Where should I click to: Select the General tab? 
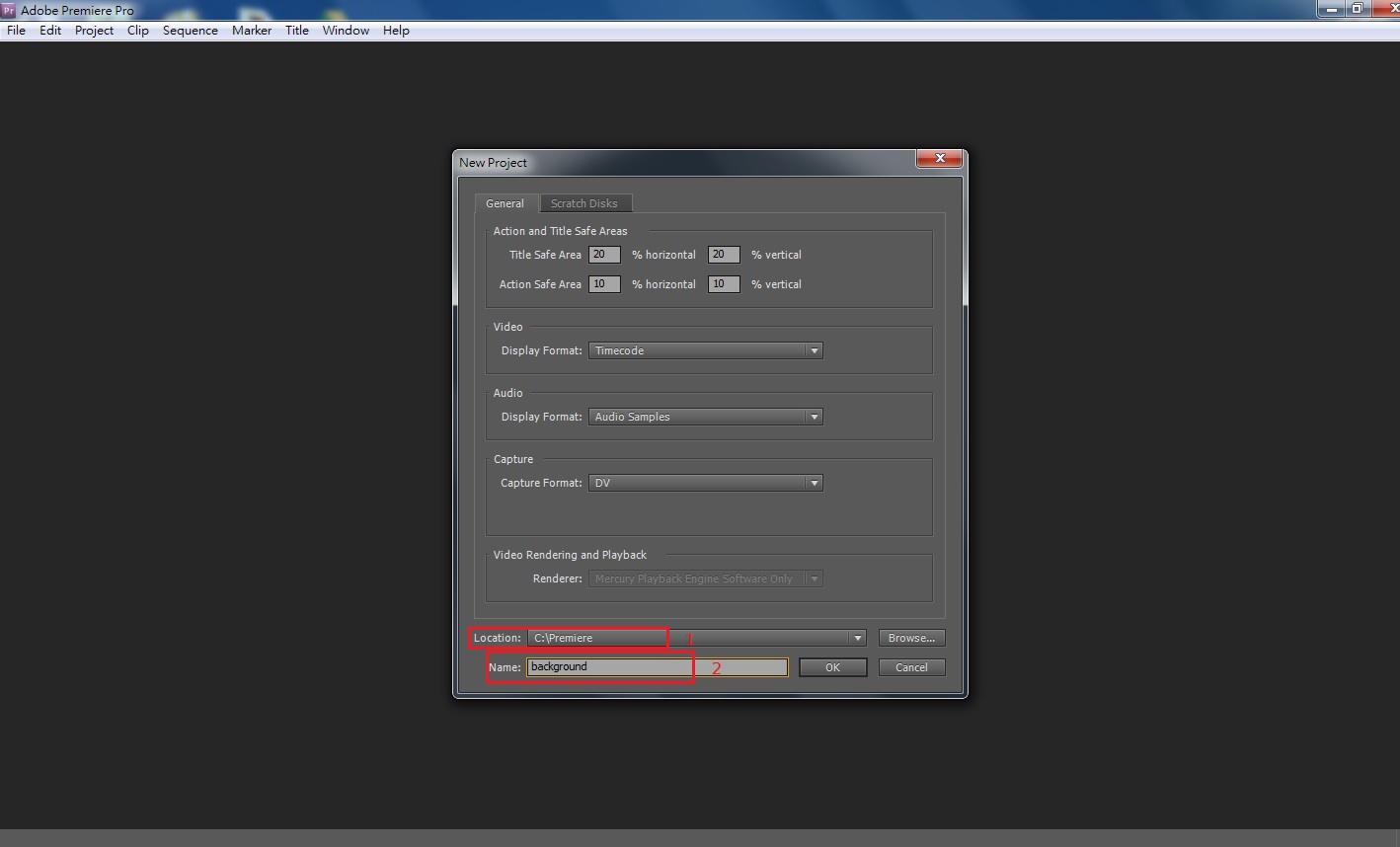point(505,203)
